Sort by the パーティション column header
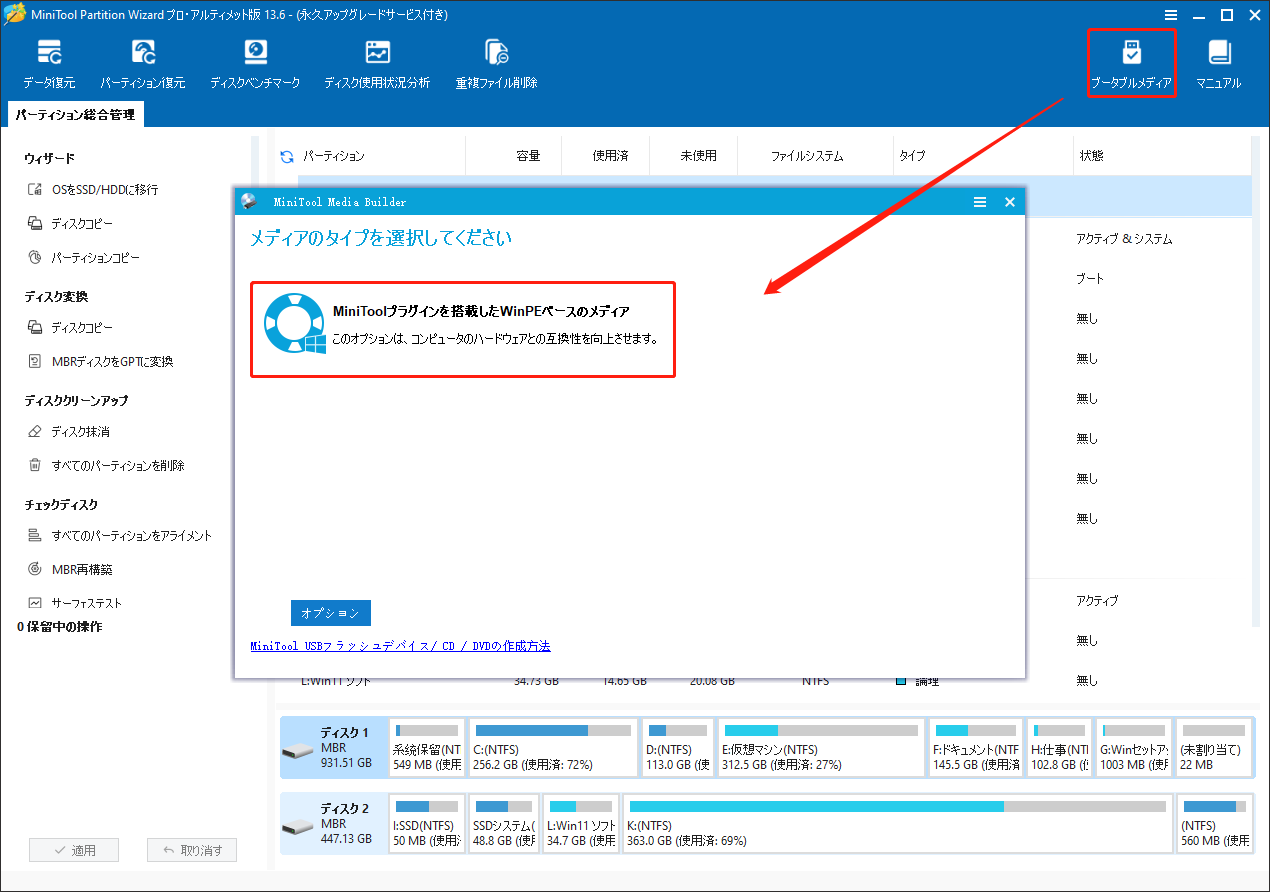1270x892 pixels. (334, 156)
